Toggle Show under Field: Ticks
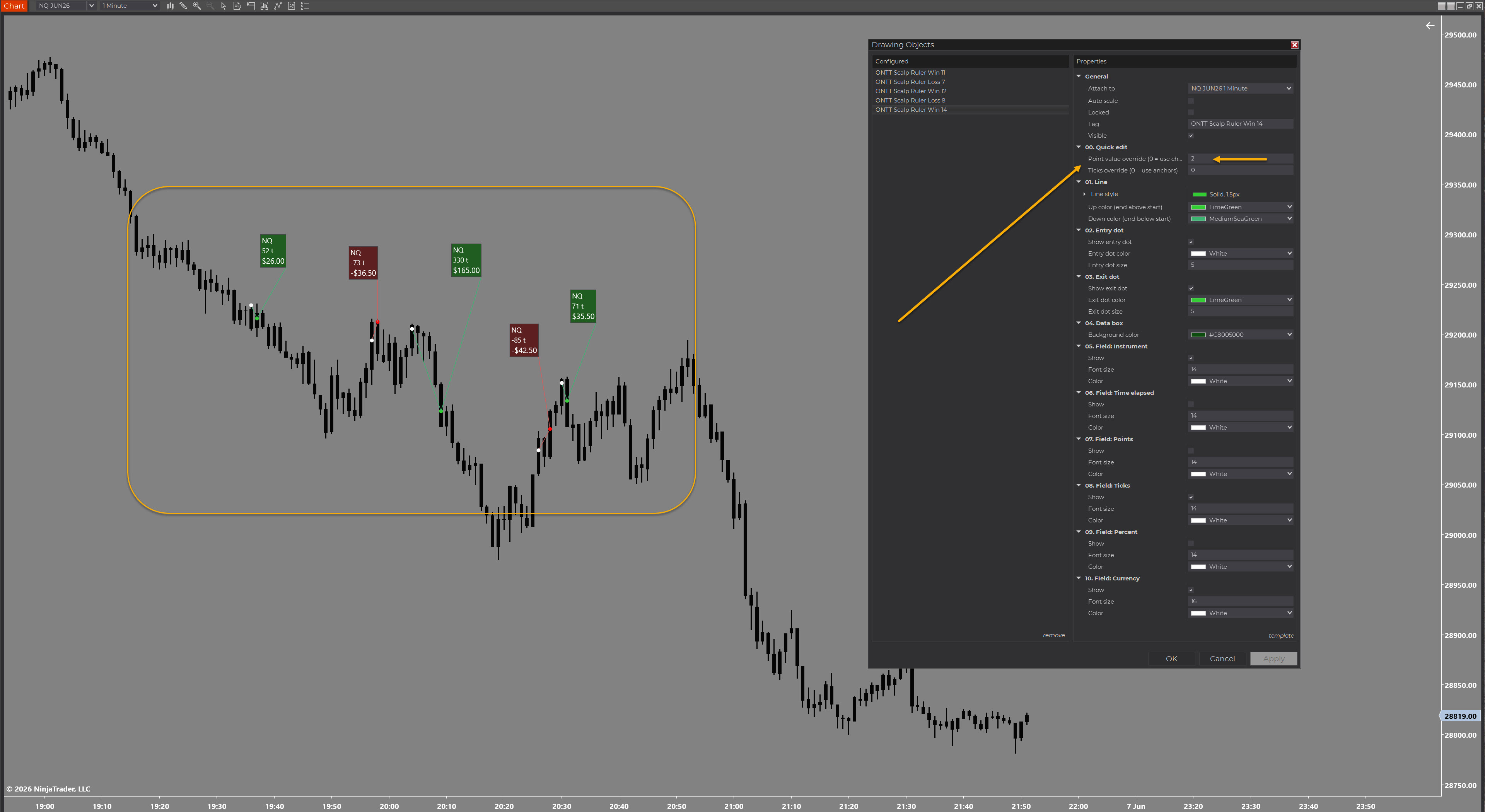The image size is (1485, 812). pyautogui.click(x=1191, y=497)
